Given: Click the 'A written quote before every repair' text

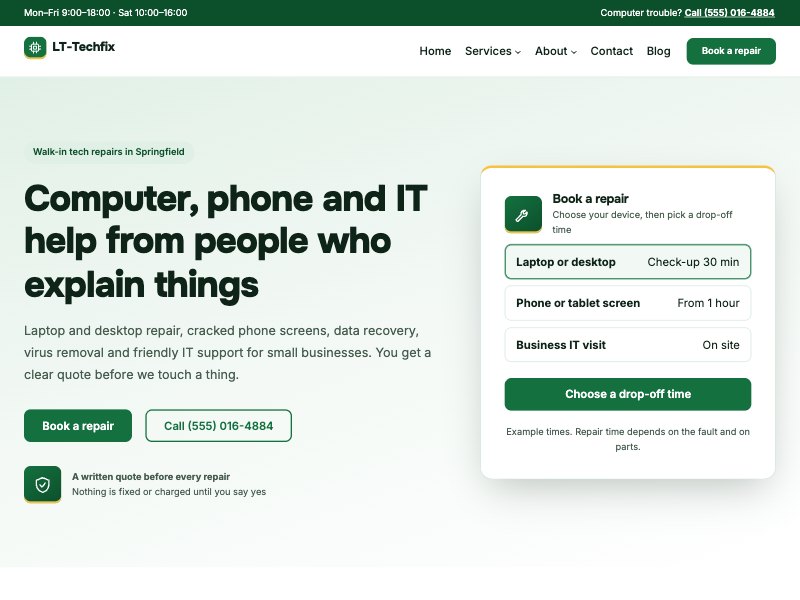Looking at the screenshot, I should pos(151,477).
